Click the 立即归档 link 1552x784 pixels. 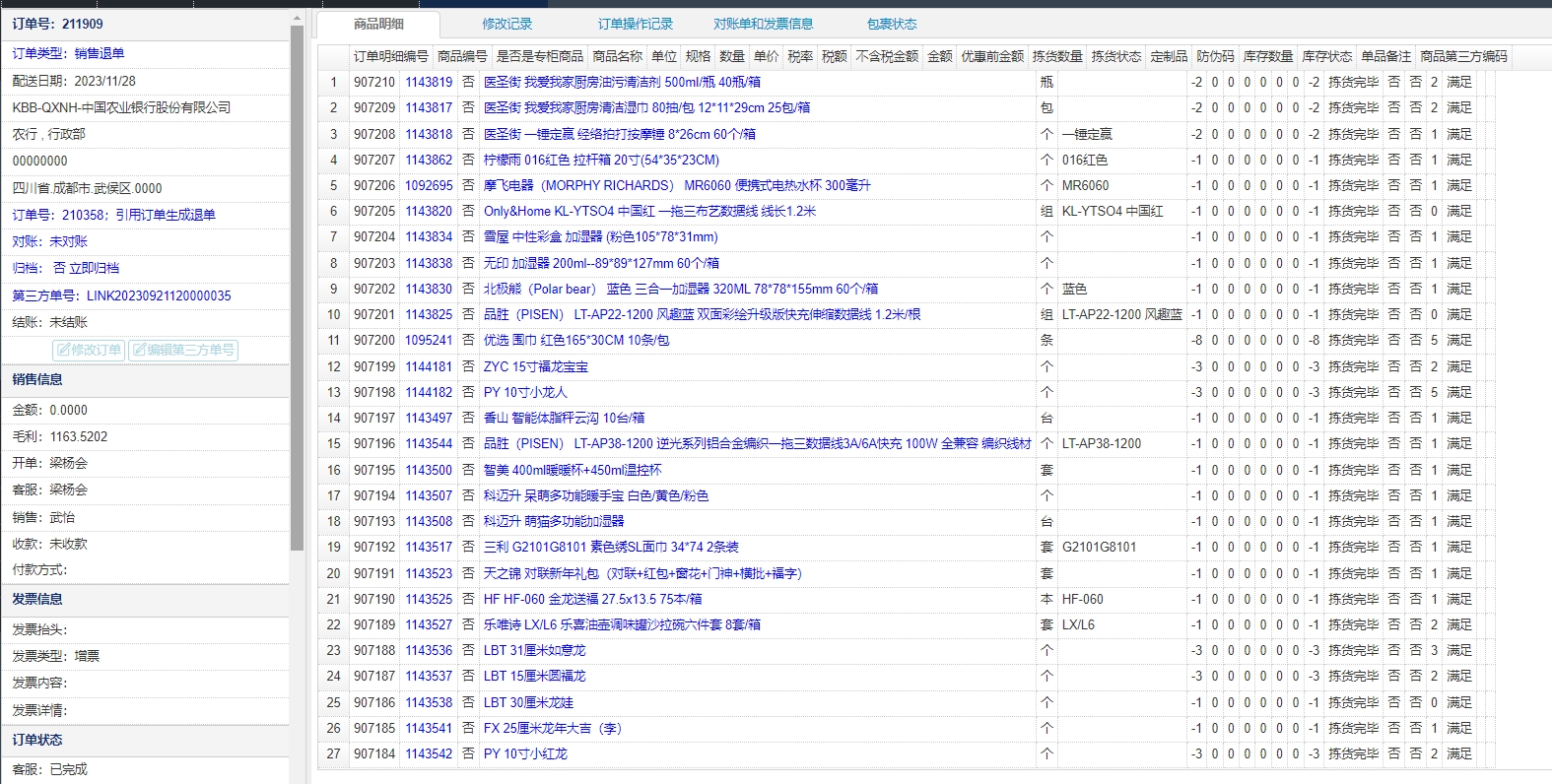[94, 268]
